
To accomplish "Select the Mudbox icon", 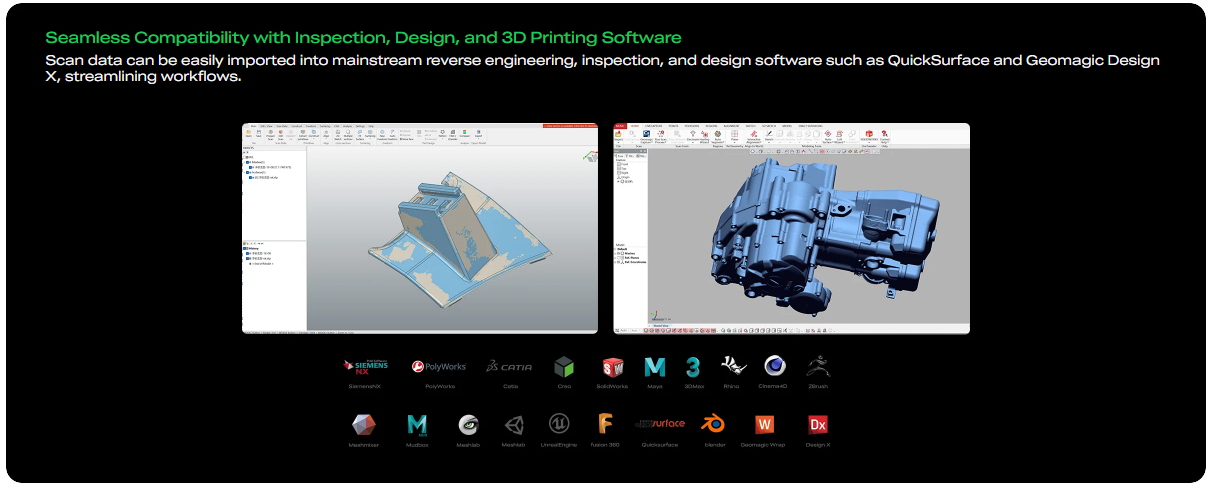I will [417, 425].
